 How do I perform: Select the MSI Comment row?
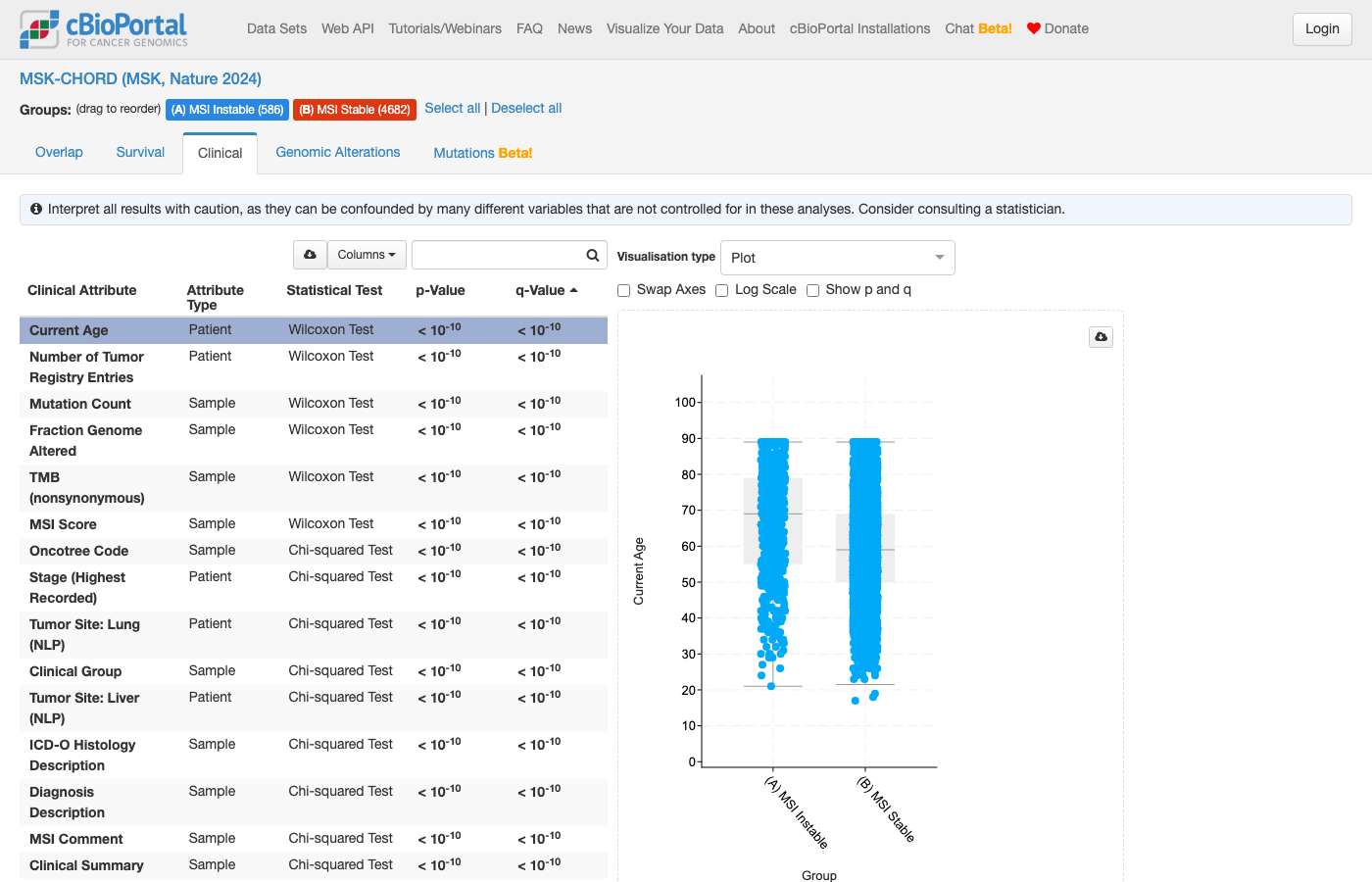tap(314, 839)
